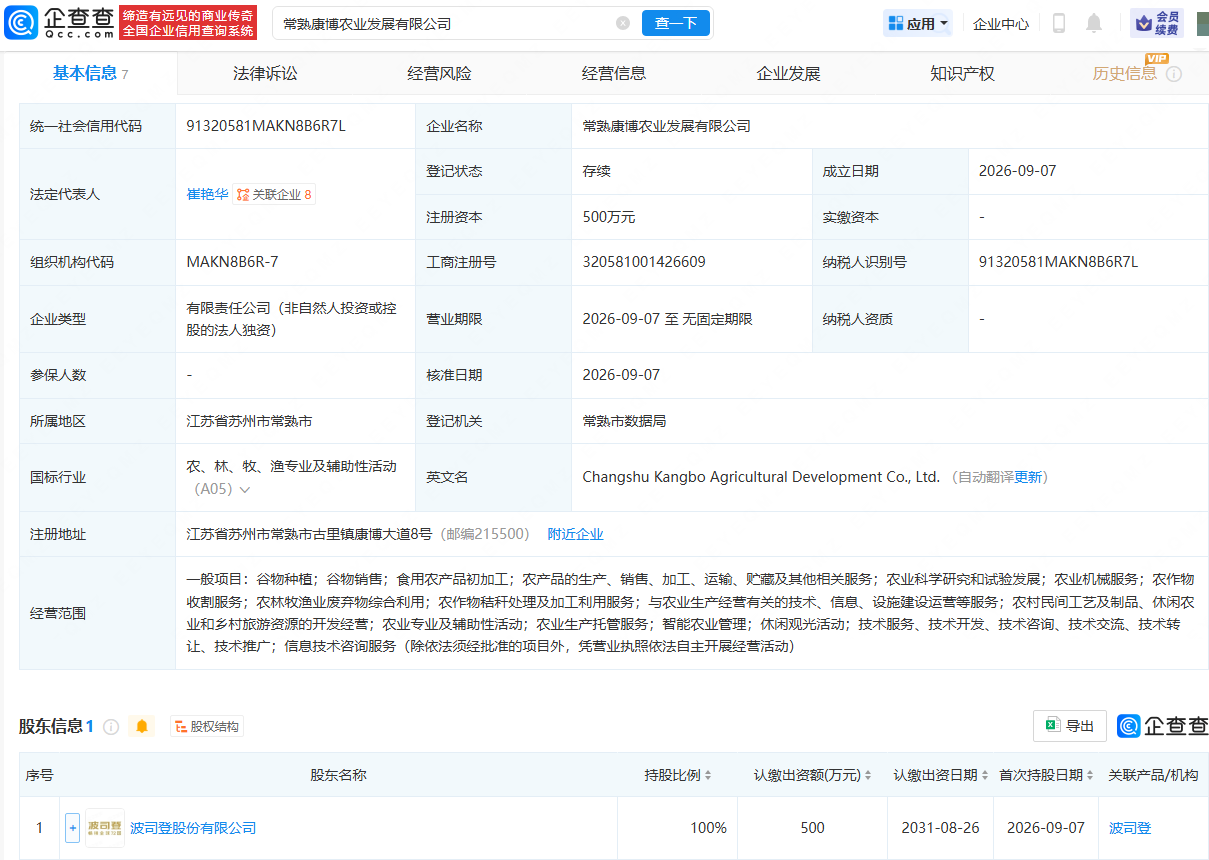1209x860 pixels.
Task: Expand the A05 industry classification chevron
Action: [244, 490]
